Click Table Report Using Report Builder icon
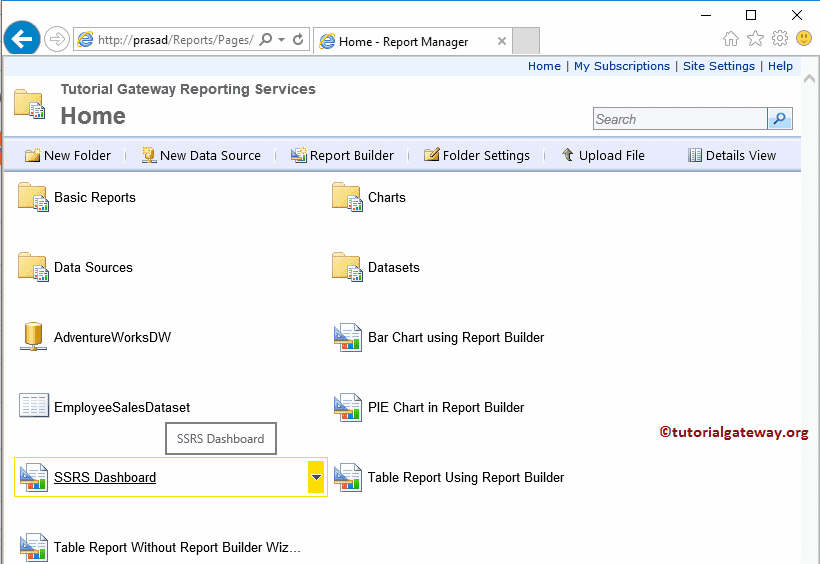Viewport: 820px width, 564px height. 348,477
